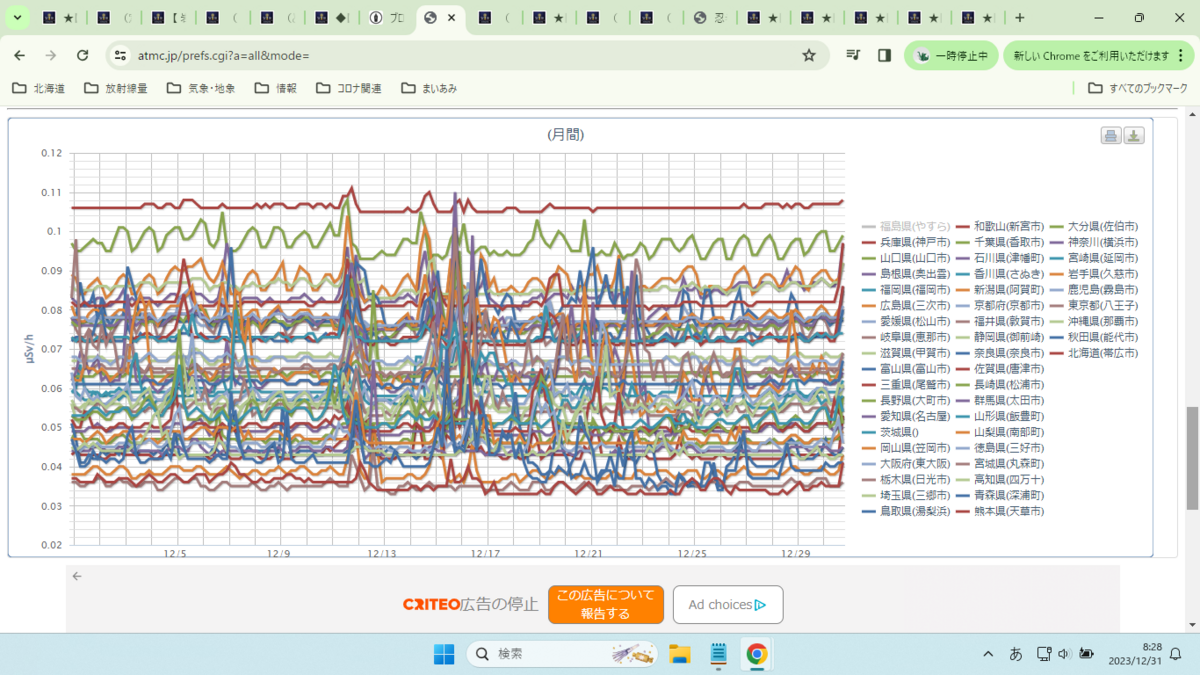The width and height of the screenshot is (1200, 675).
Task: Hide the 千葉県(香取市) series
Action: (999, 243)
